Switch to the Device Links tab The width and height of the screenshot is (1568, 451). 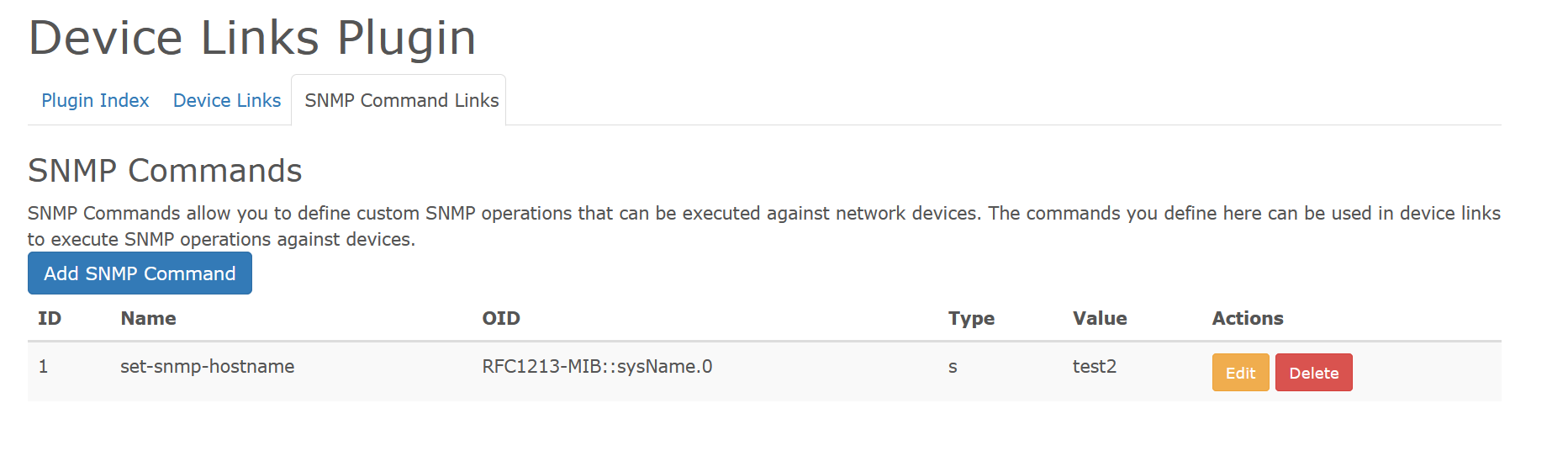tap(227, 101)
